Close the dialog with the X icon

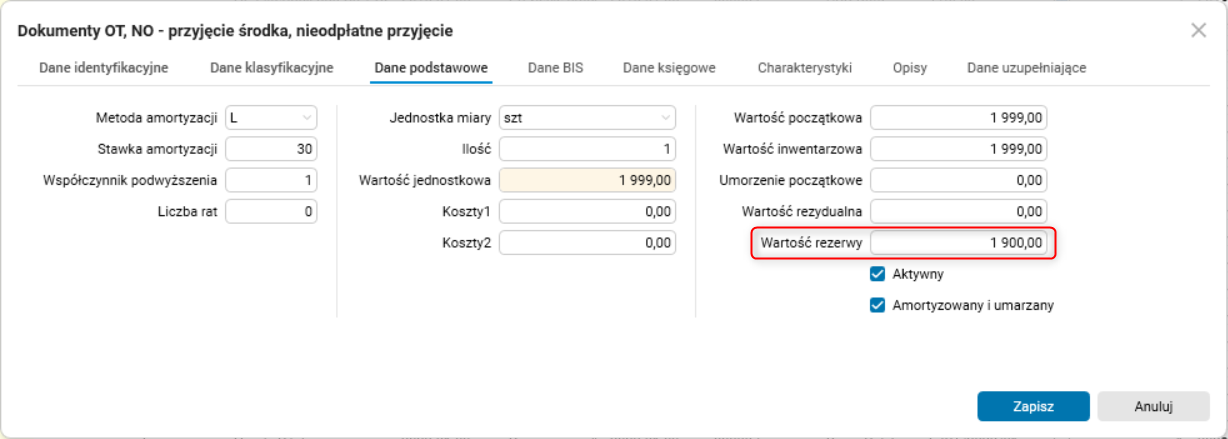(1198, 30)
